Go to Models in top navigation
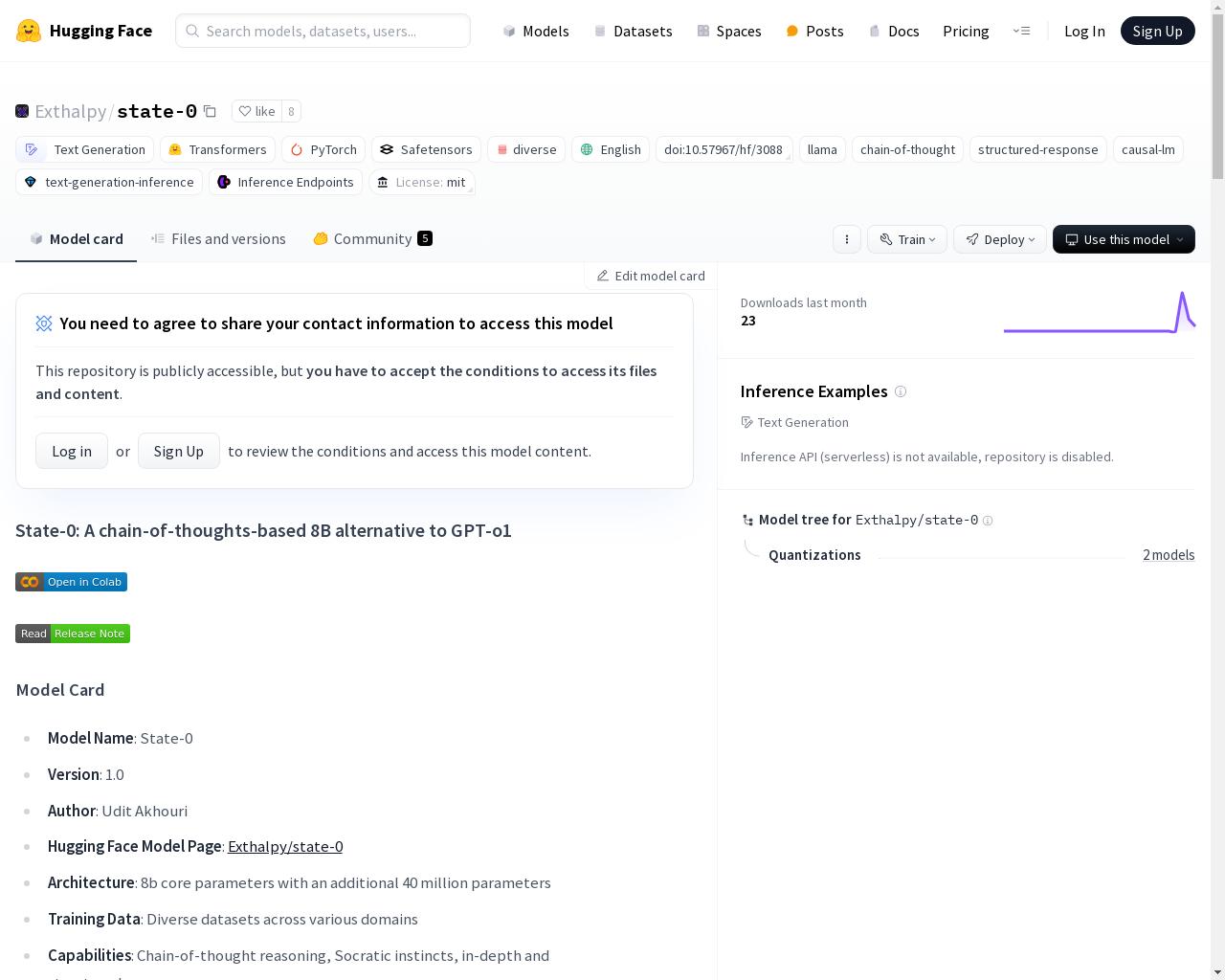The height and width of the screenshot is (980, 1225). point(536,31)
